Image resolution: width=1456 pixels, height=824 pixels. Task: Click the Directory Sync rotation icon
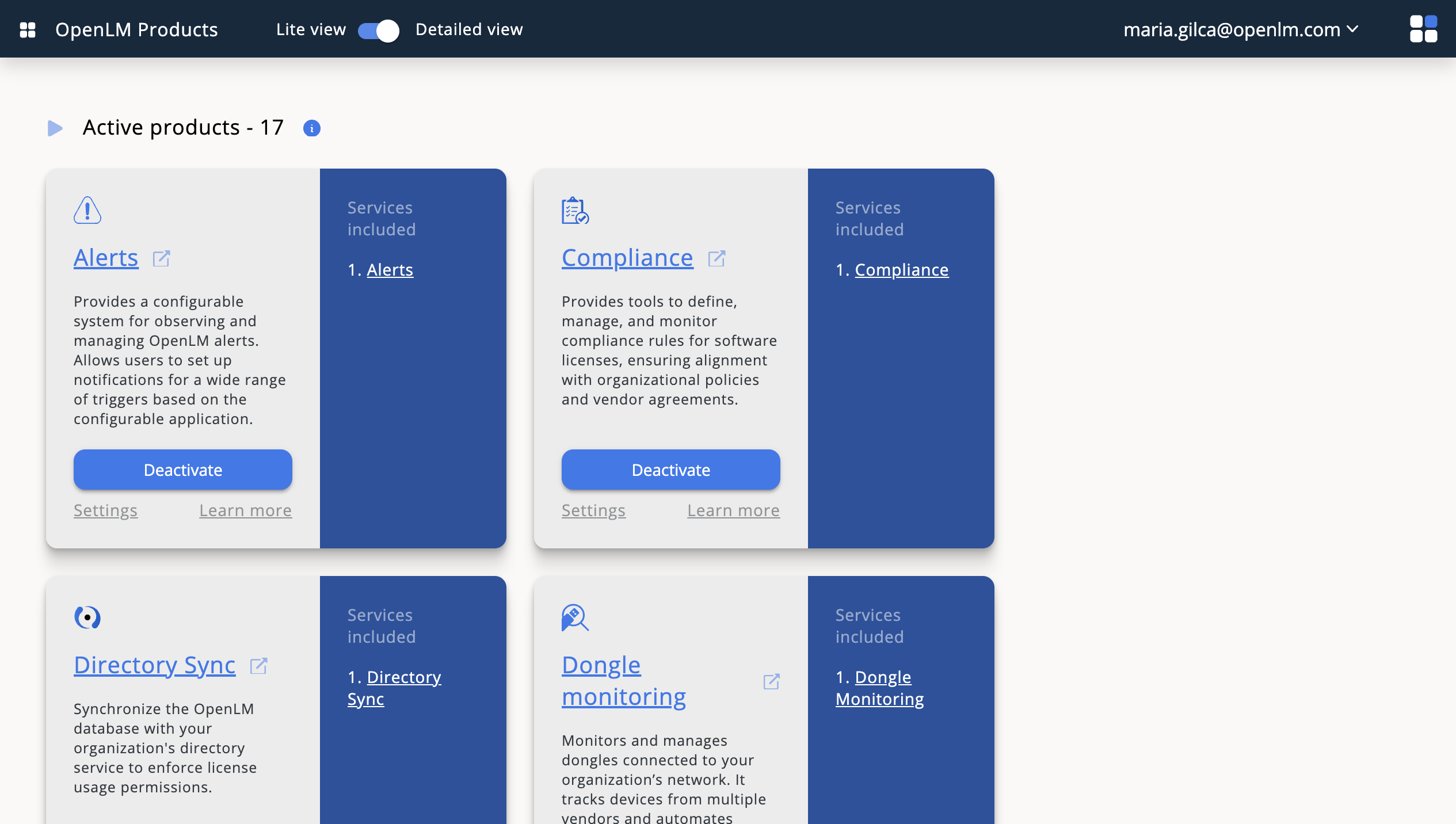click(87, 617)
